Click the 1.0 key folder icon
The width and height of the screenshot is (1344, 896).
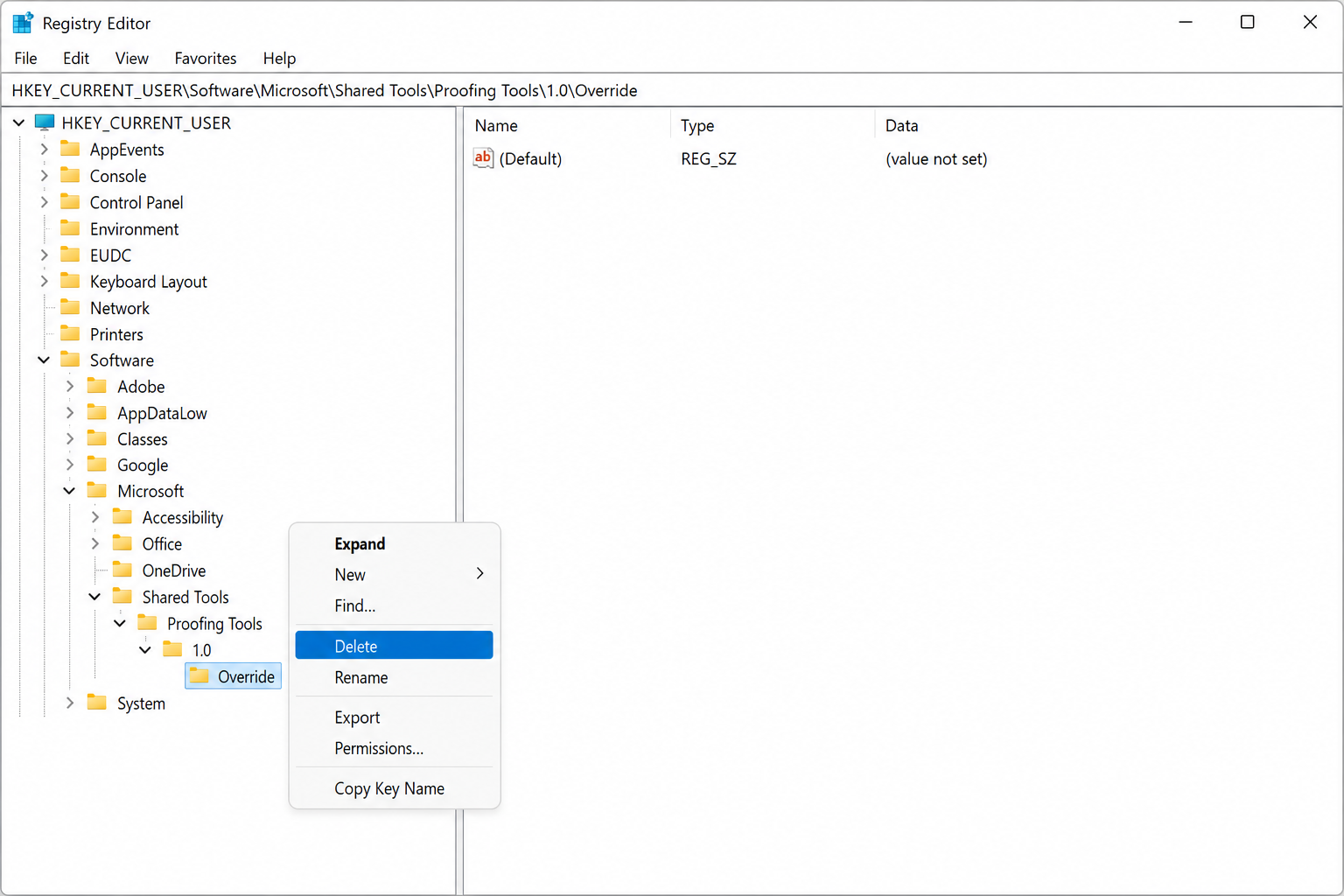click(172, 649)
